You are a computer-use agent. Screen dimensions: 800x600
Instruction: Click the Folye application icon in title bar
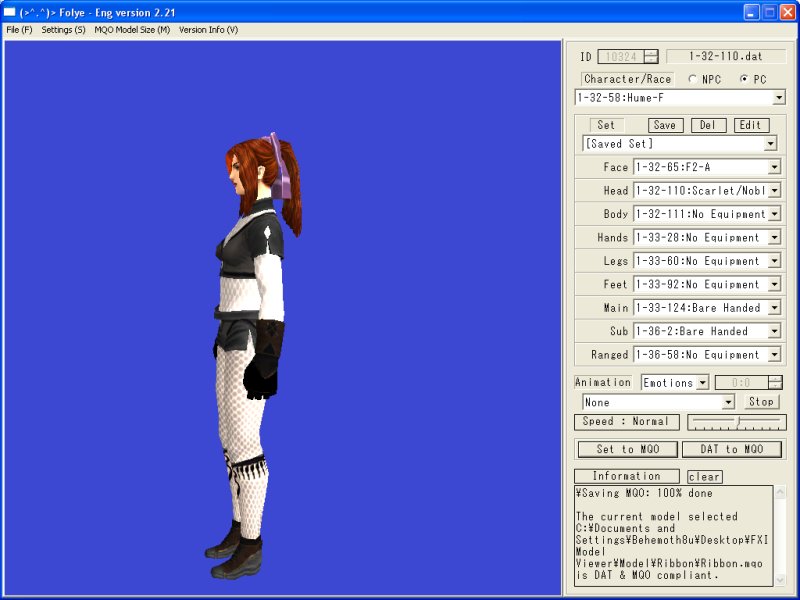[x=10, y=12]
